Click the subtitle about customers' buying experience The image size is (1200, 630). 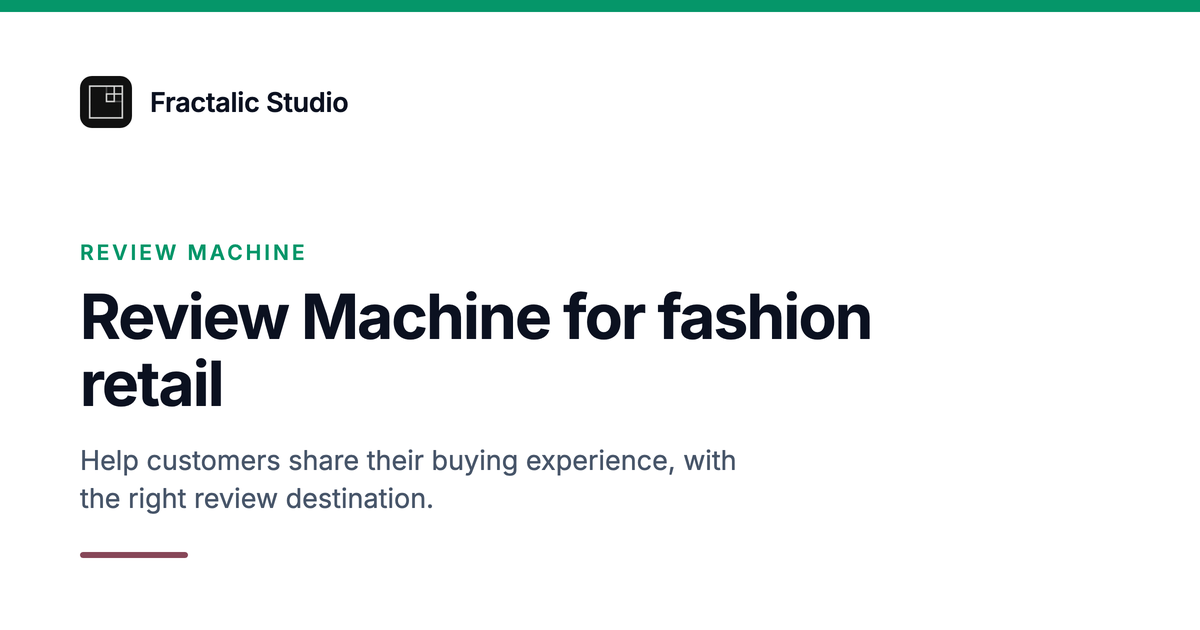point(408,480)
